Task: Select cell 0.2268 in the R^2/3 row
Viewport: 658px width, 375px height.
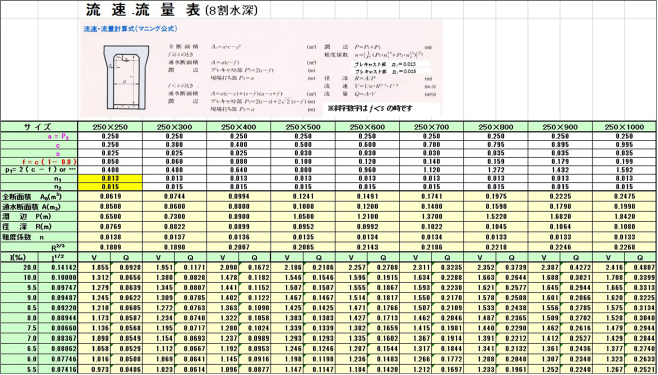Action: point(625,247)
